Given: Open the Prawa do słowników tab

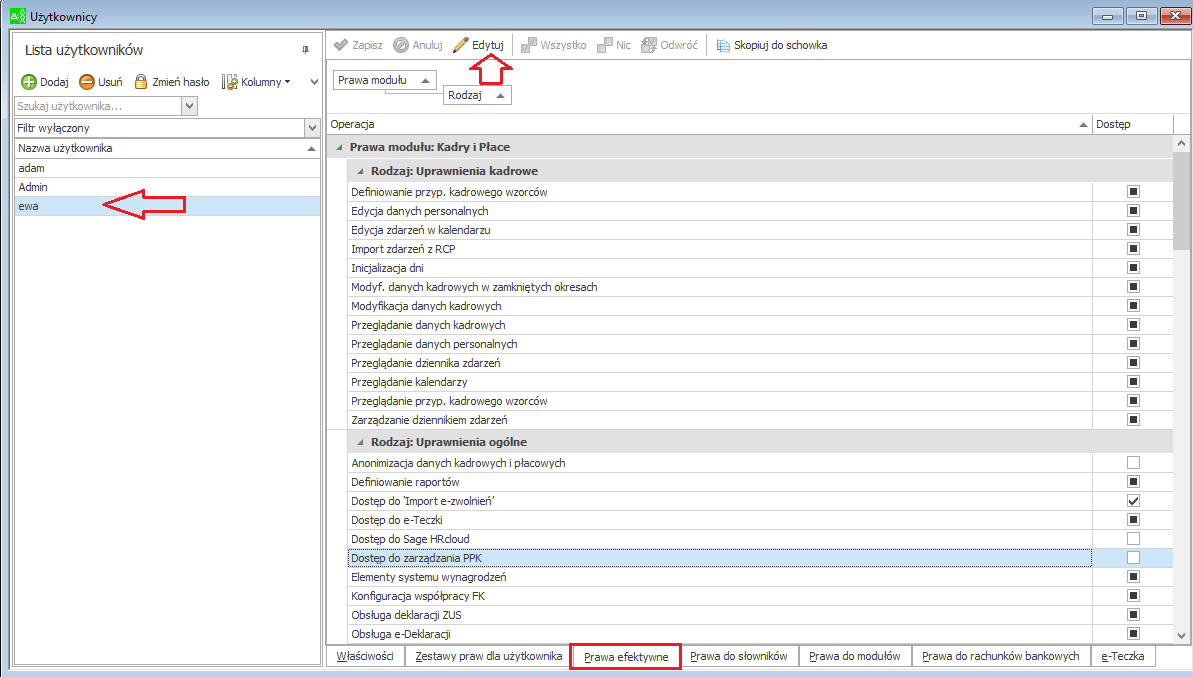Looking at the screenshot, I should pyautogui.click(x=739, y=656).
